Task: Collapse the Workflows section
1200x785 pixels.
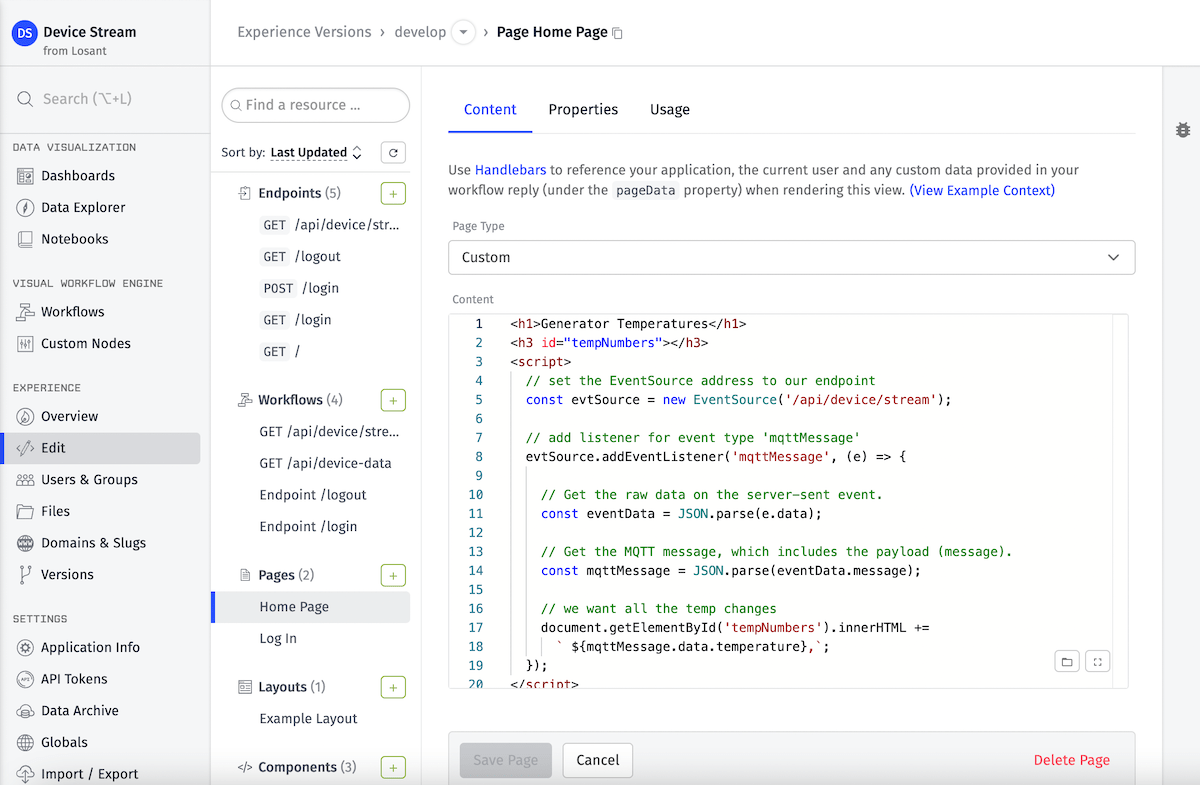Action: 290,400
